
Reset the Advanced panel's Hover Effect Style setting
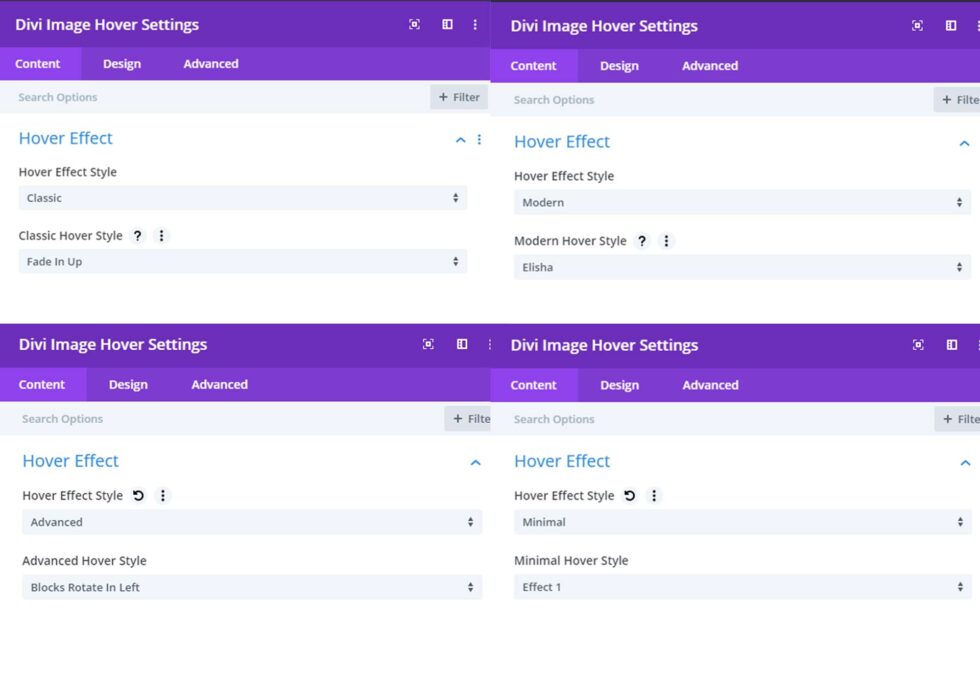(140, 495)
